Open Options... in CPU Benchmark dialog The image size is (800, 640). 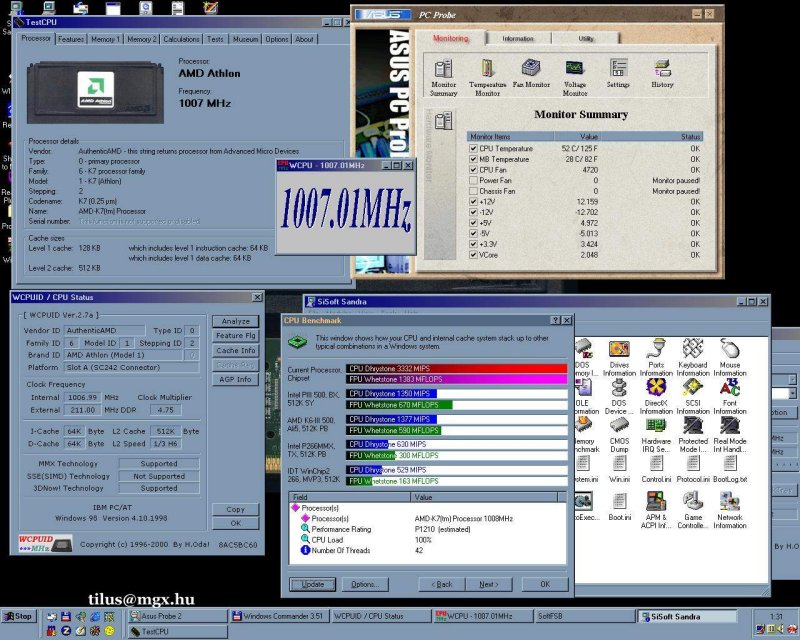tap(365, 584)
